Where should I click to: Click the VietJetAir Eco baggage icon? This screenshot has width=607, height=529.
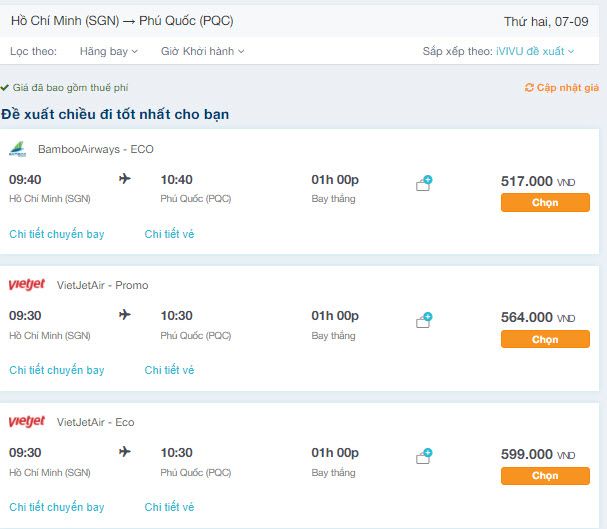click(x=424, y=456)
